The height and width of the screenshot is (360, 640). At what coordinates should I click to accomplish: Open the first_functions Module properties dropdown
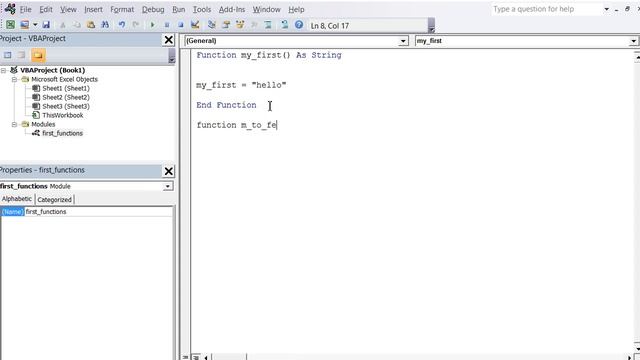[x=168, y=186]
